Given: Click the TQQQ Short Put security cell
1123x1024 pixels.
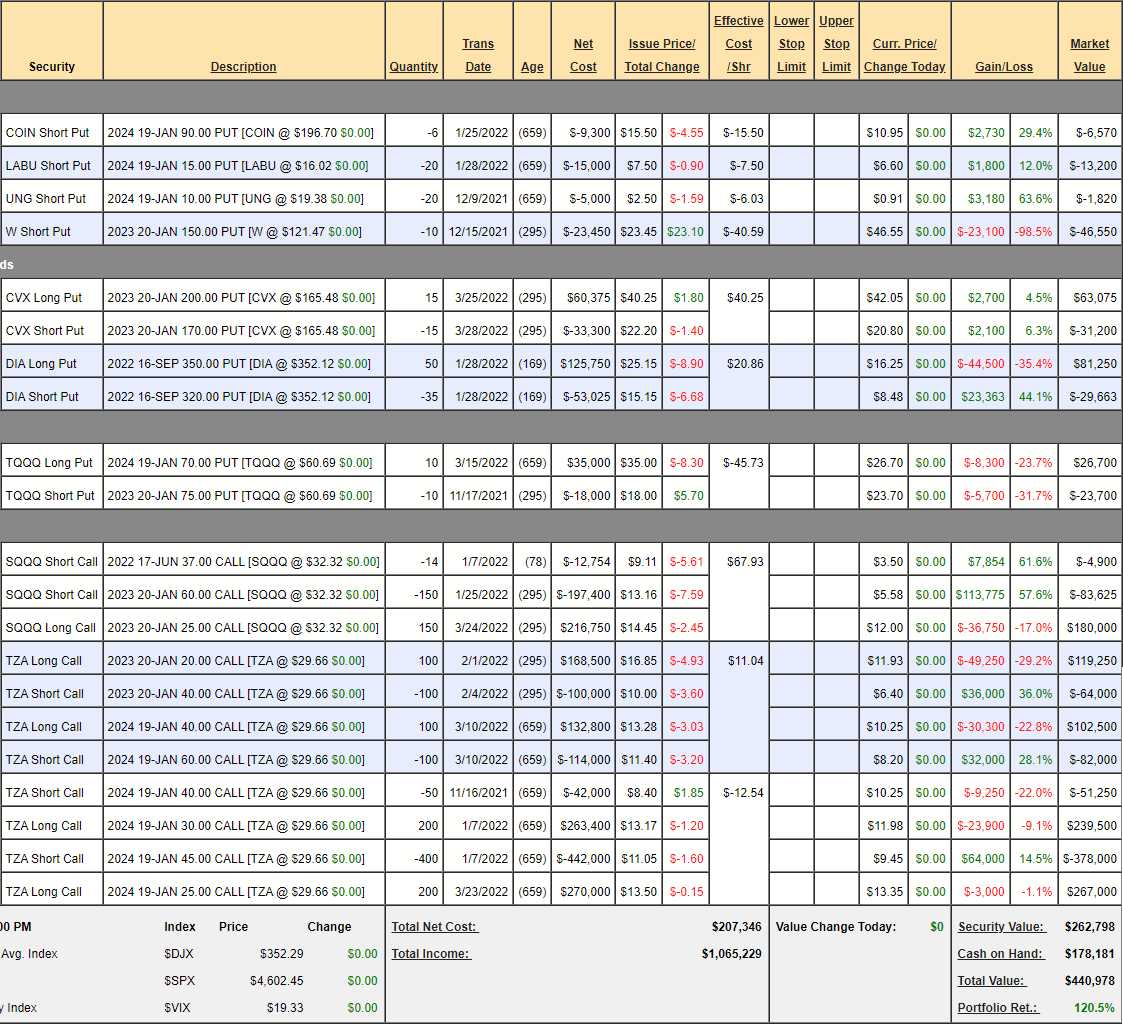Looking at the screenshot, I should coord(50,495).
